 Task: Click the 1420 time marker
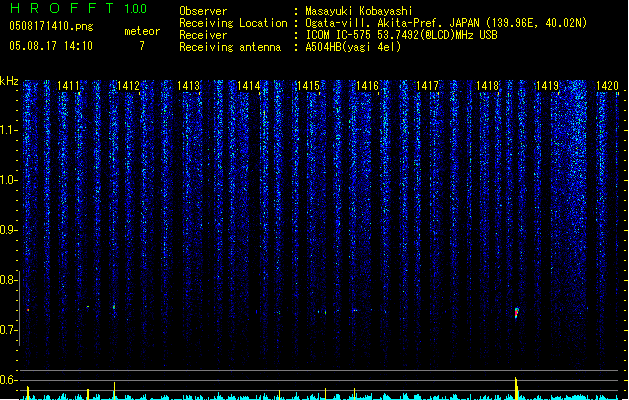[607, 86]
